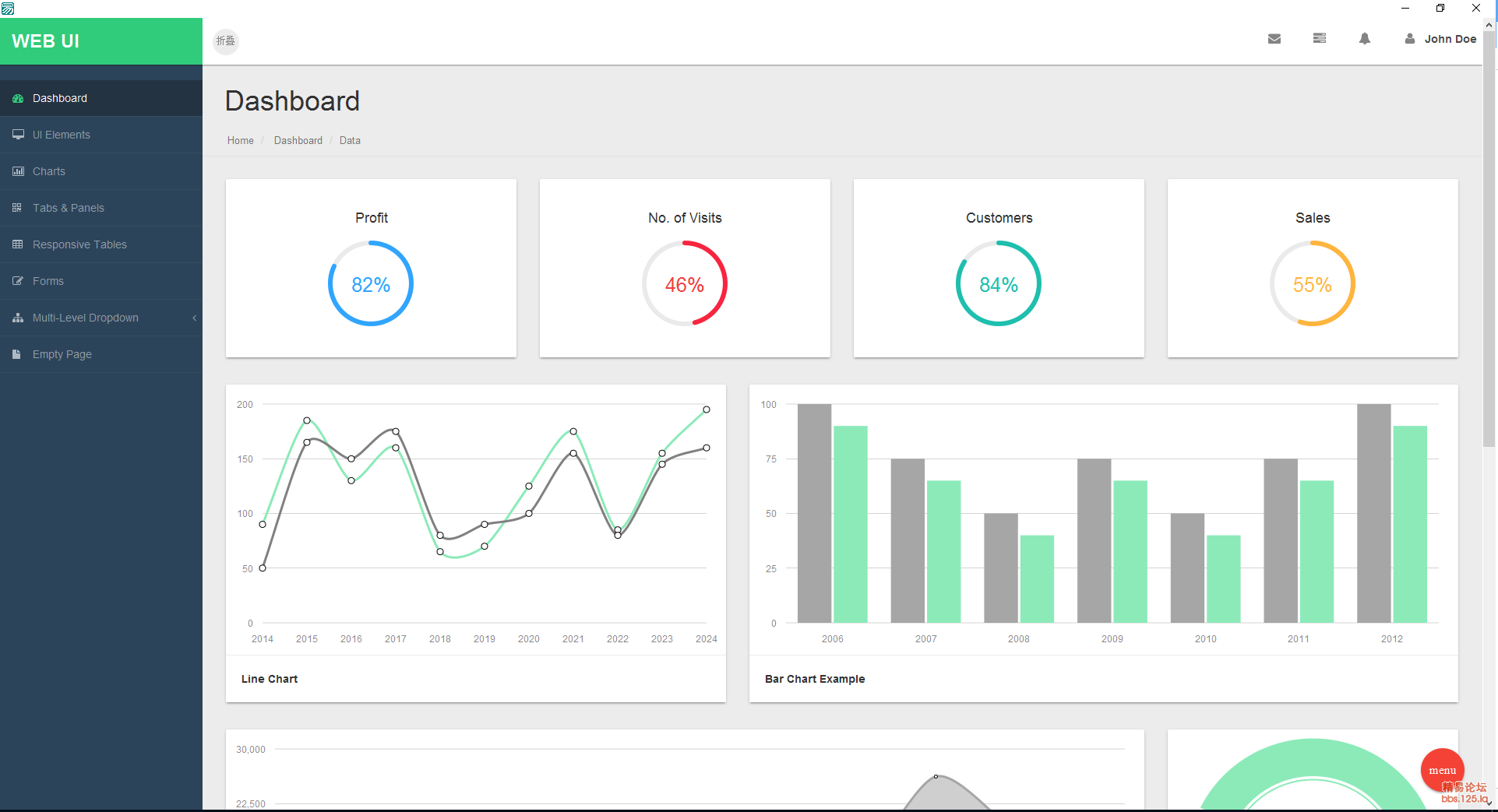Open the notifications bell icon
Image resolution: width=1498 pixels, height=812 pixels.
(1365, 39)
